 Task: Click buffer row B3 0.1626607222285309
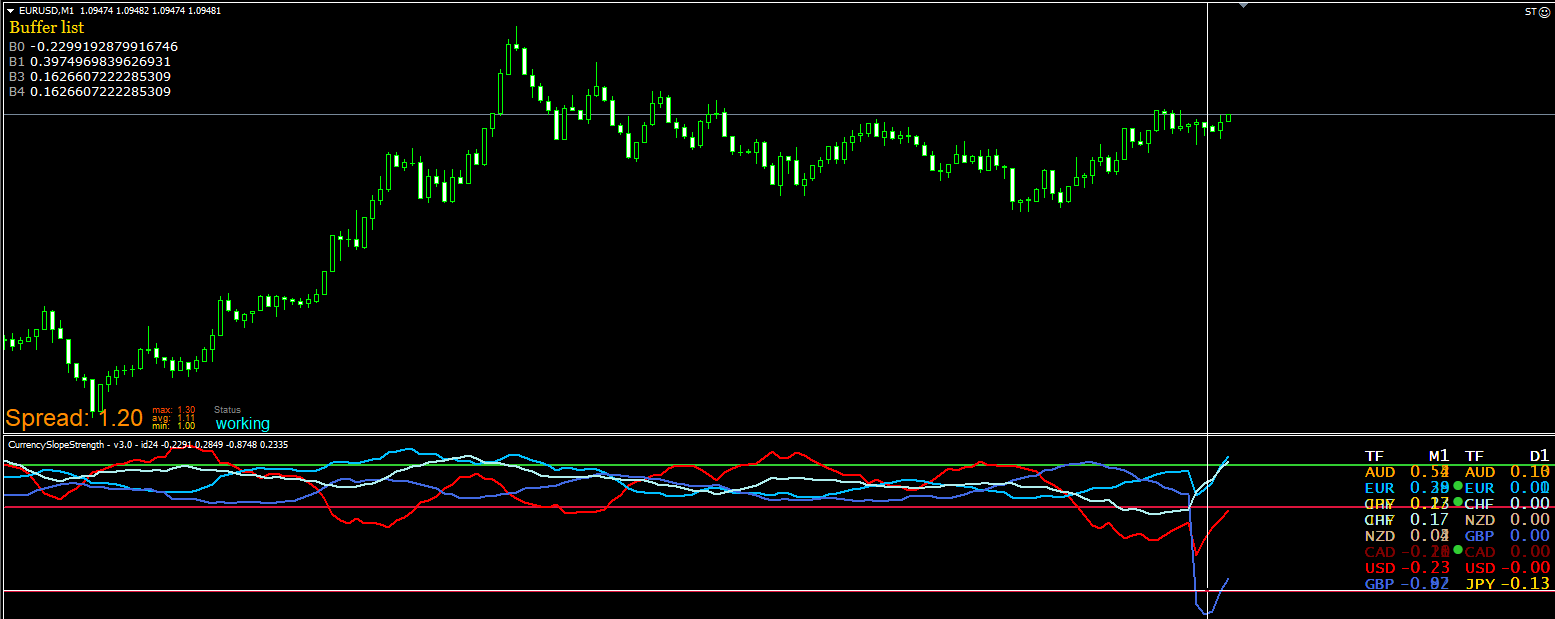[90, 77]
